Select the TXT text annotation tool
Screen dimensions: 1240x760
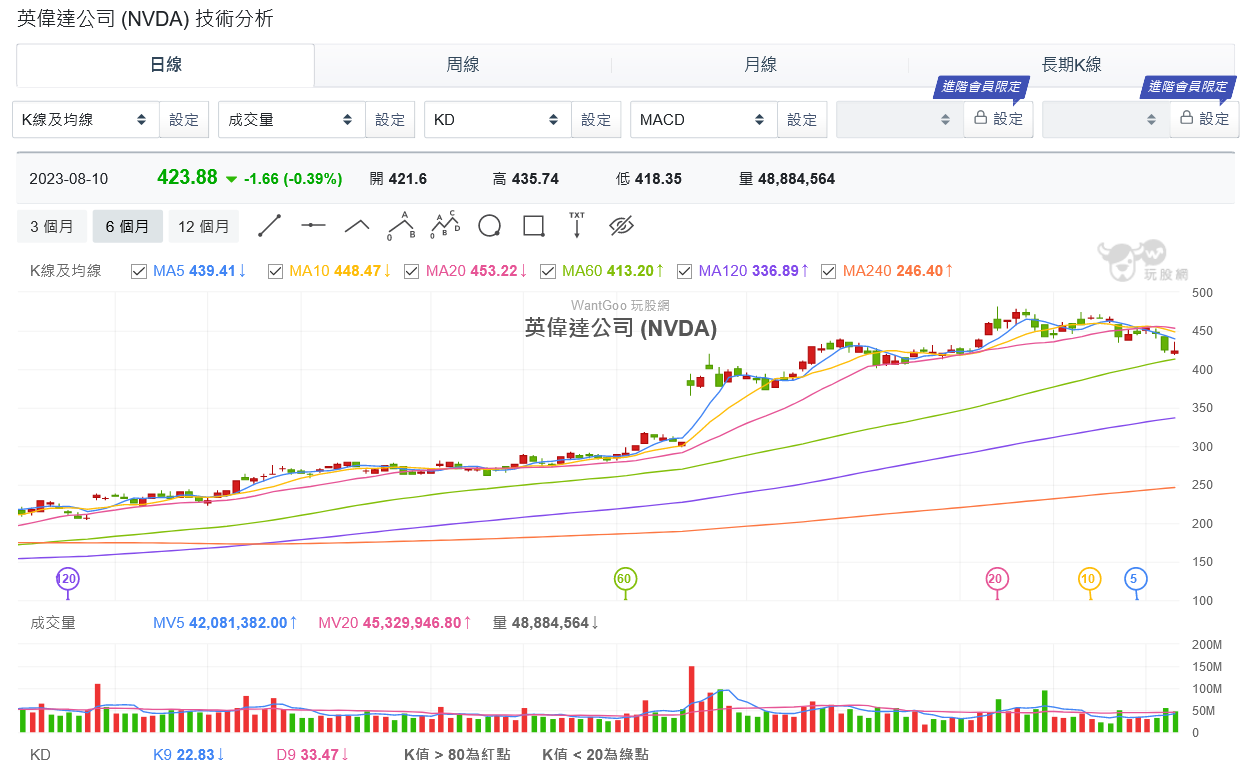(577, 225)
